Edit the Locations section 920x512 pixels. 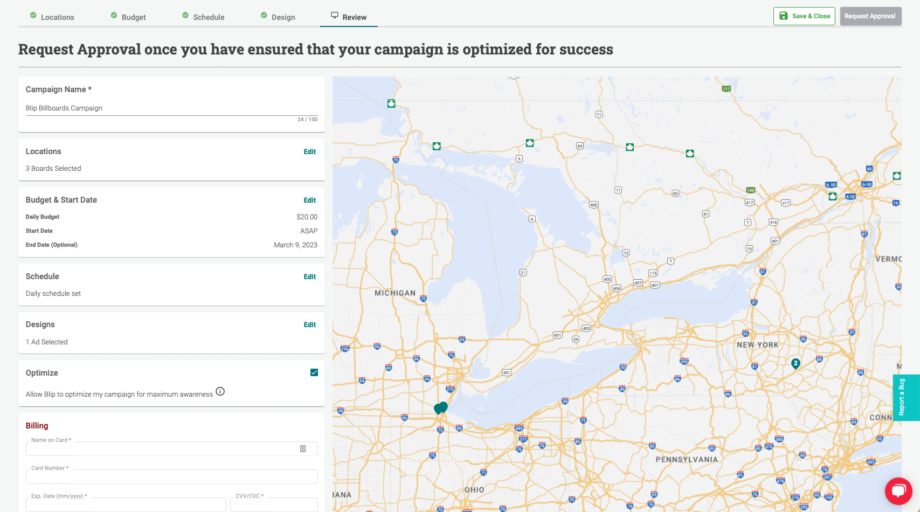click(309, 152)
